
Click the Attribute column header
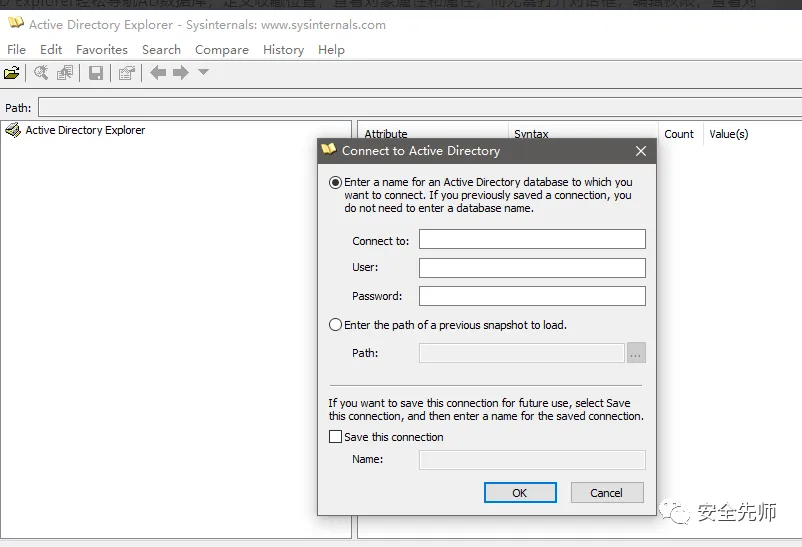pyautogui.click(x=433, y=132)
